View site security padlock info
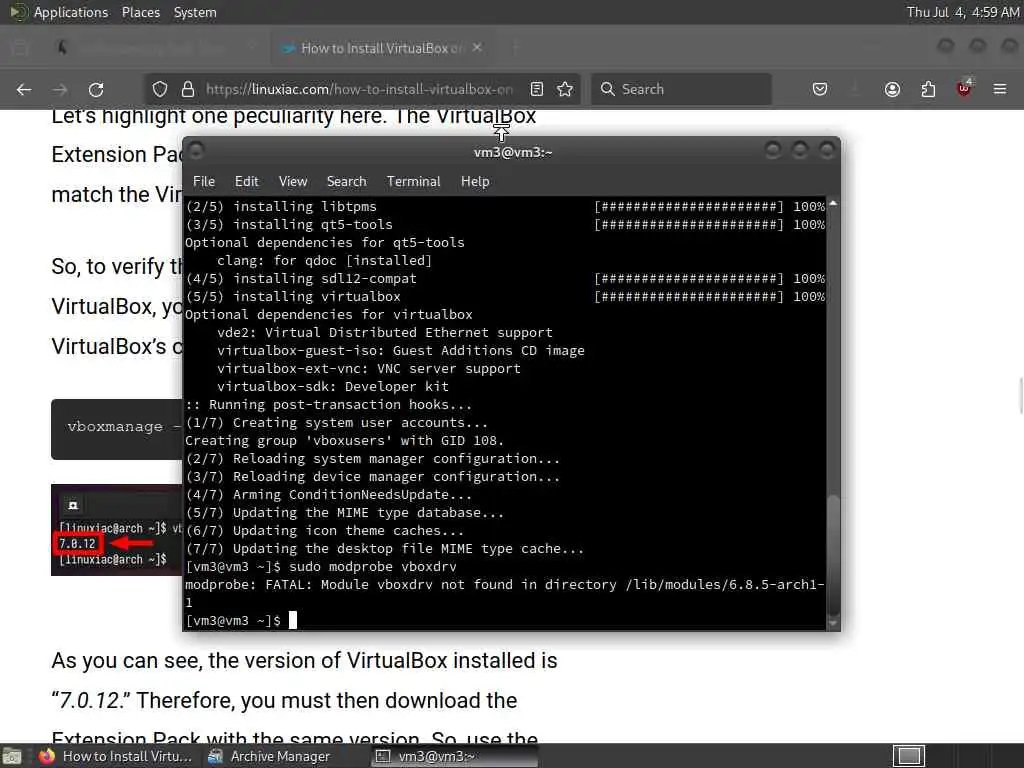The width and height of the screenshot is (1024, 768). [x=188, y=89]
